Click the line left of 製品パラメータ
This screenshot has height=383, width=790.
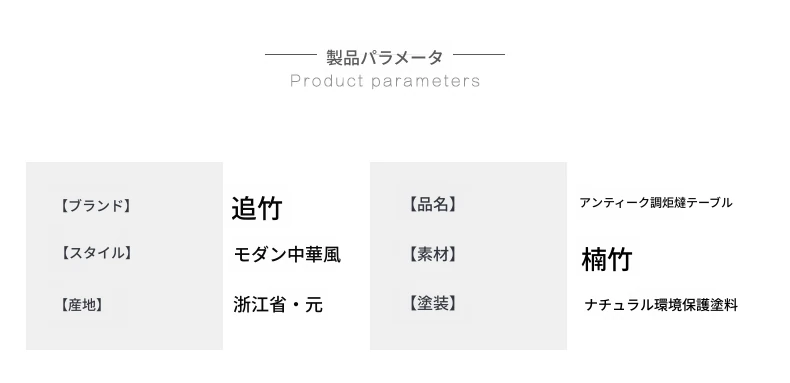tap(291, 54)
